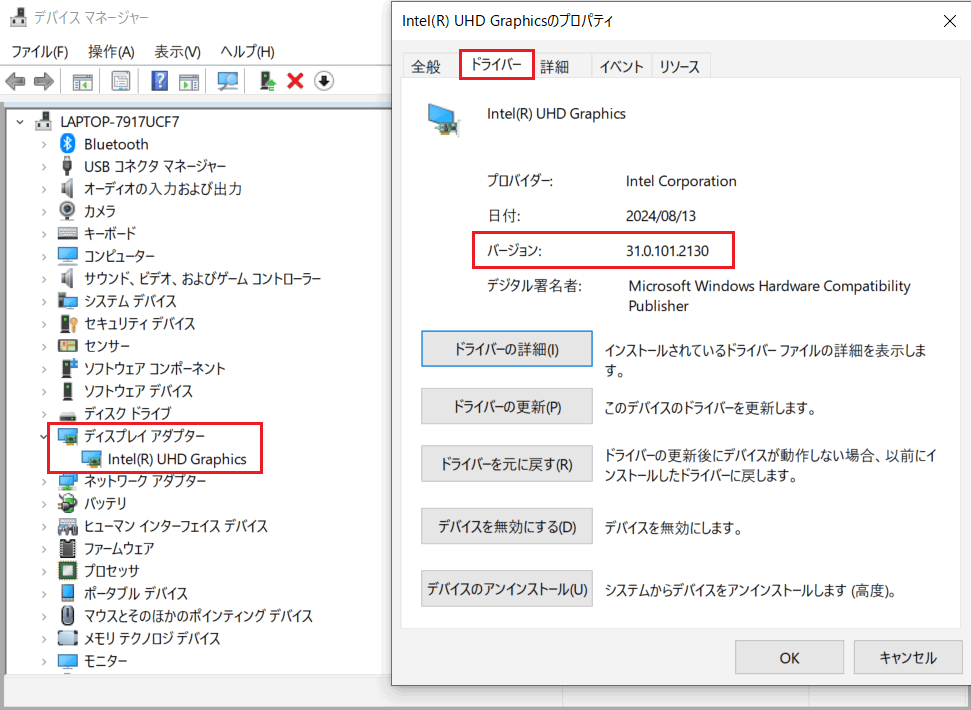Click the Update Driver (ドライバーの更新) button
Viewport: 971px width, 710px height.
pos(507,406)
